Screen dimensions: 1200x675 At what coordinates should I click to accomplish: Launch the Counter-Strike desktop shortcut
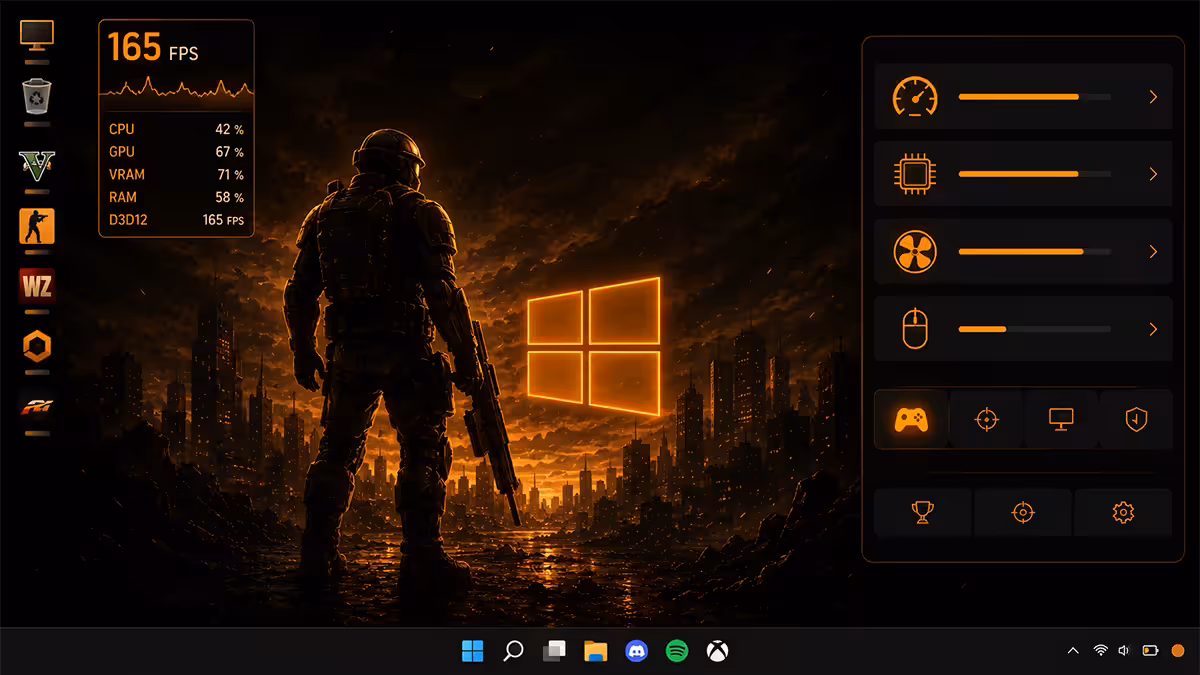coord(37,227)
